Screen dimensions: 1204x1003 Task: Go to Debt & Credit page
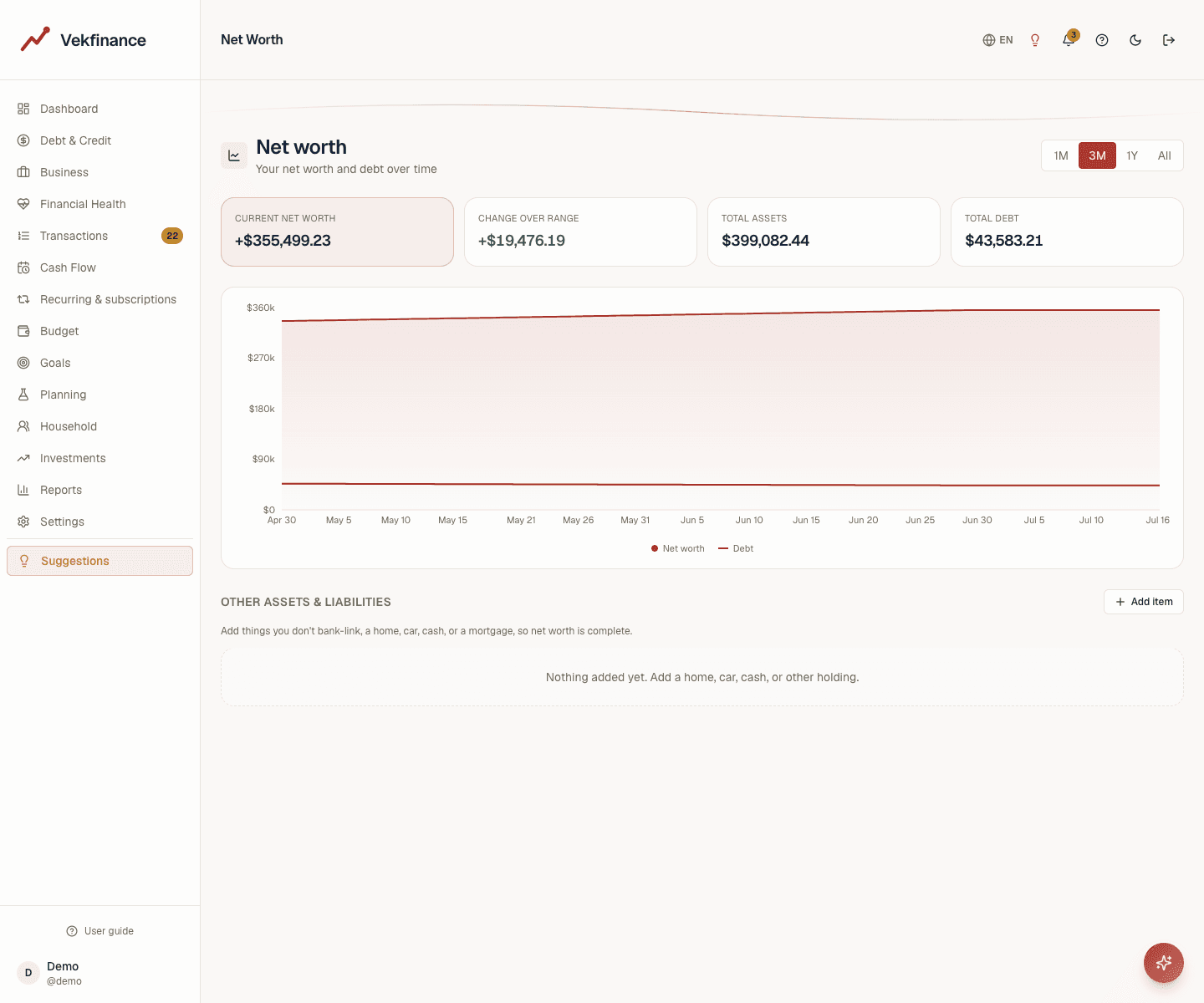(x=99, y=140)
